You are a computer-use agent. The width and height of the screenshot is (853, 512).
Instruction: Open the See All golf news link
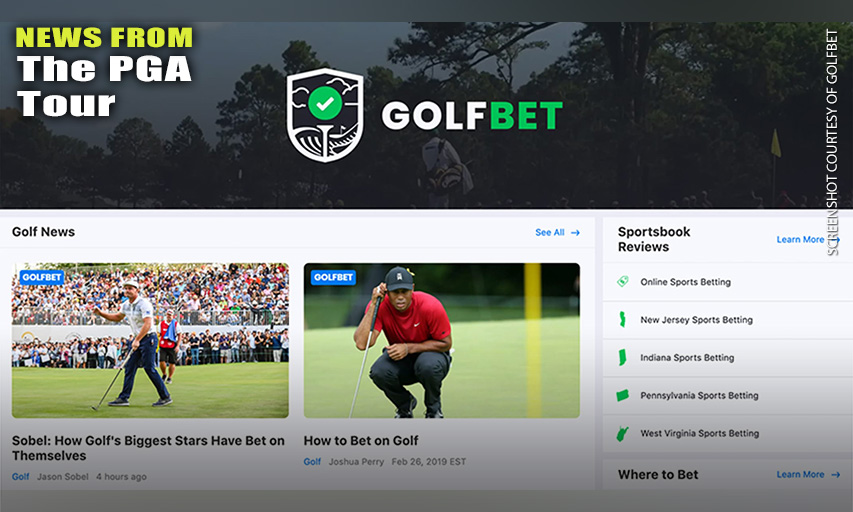click(550, 232)
